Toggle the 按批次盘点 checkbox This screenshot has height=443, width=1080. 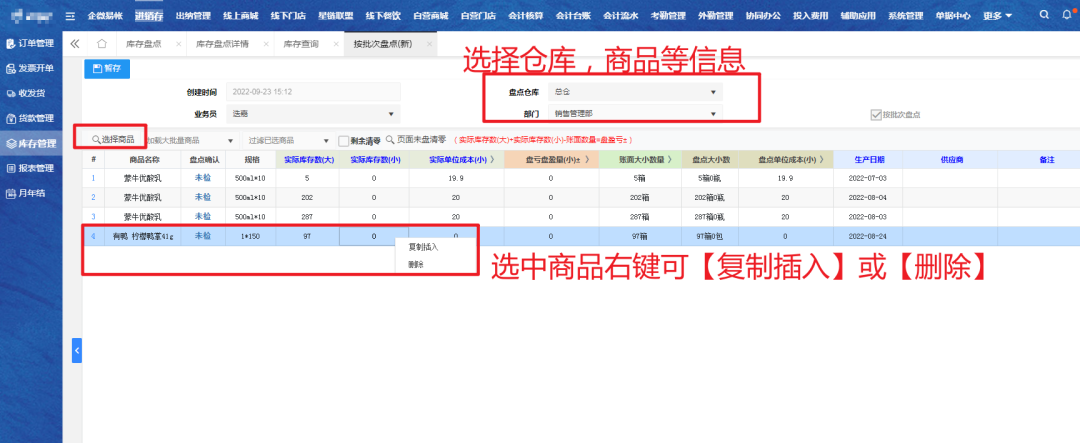pyautogui.click(x=875, y=114)
